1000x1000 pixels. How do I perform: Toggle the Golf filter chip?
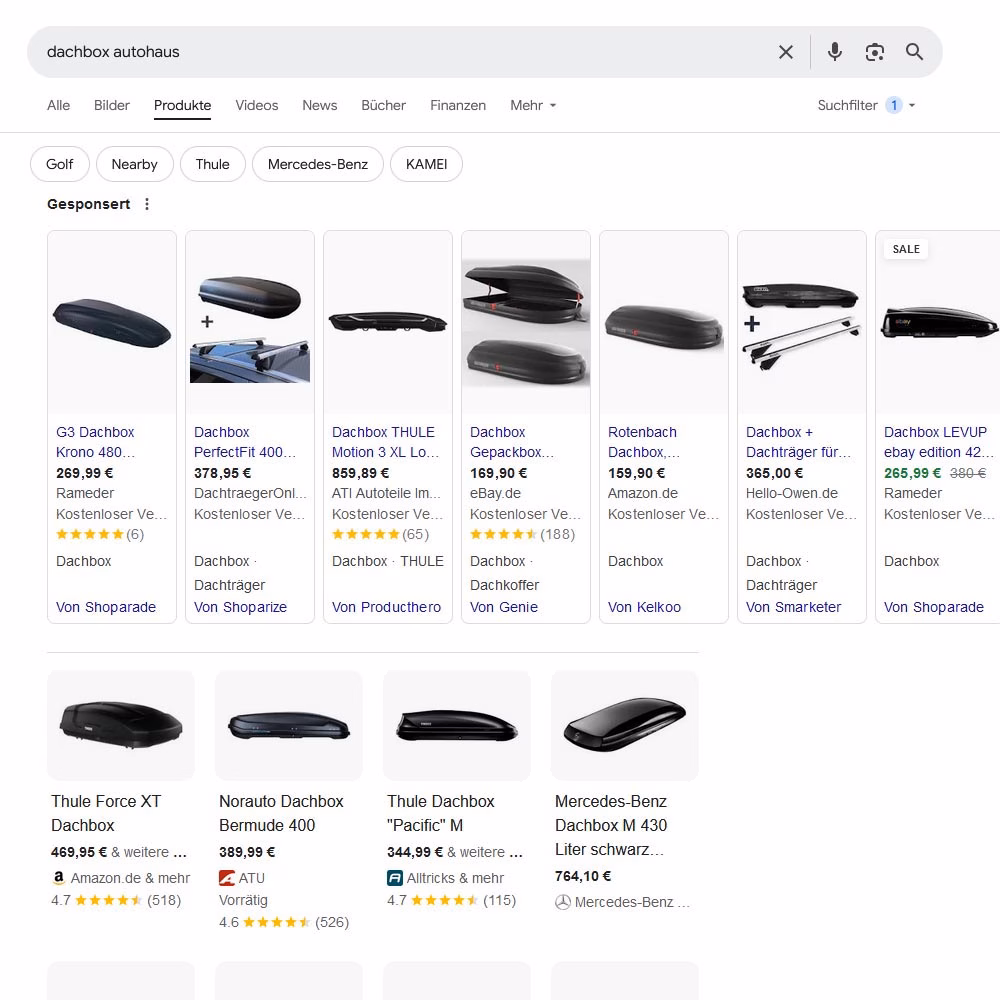(x=59, y=164)
